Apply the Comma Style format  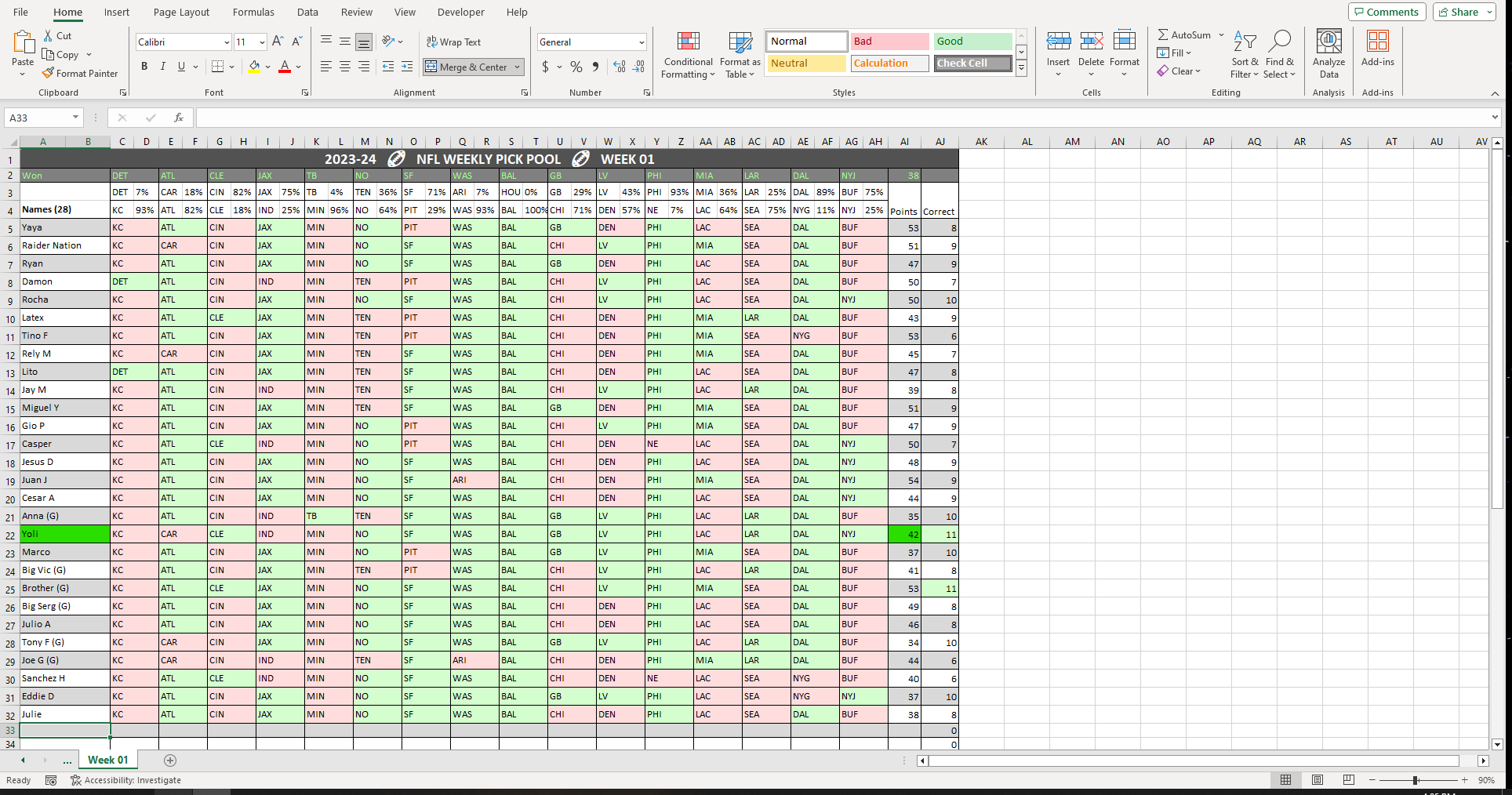click(596, 67)
